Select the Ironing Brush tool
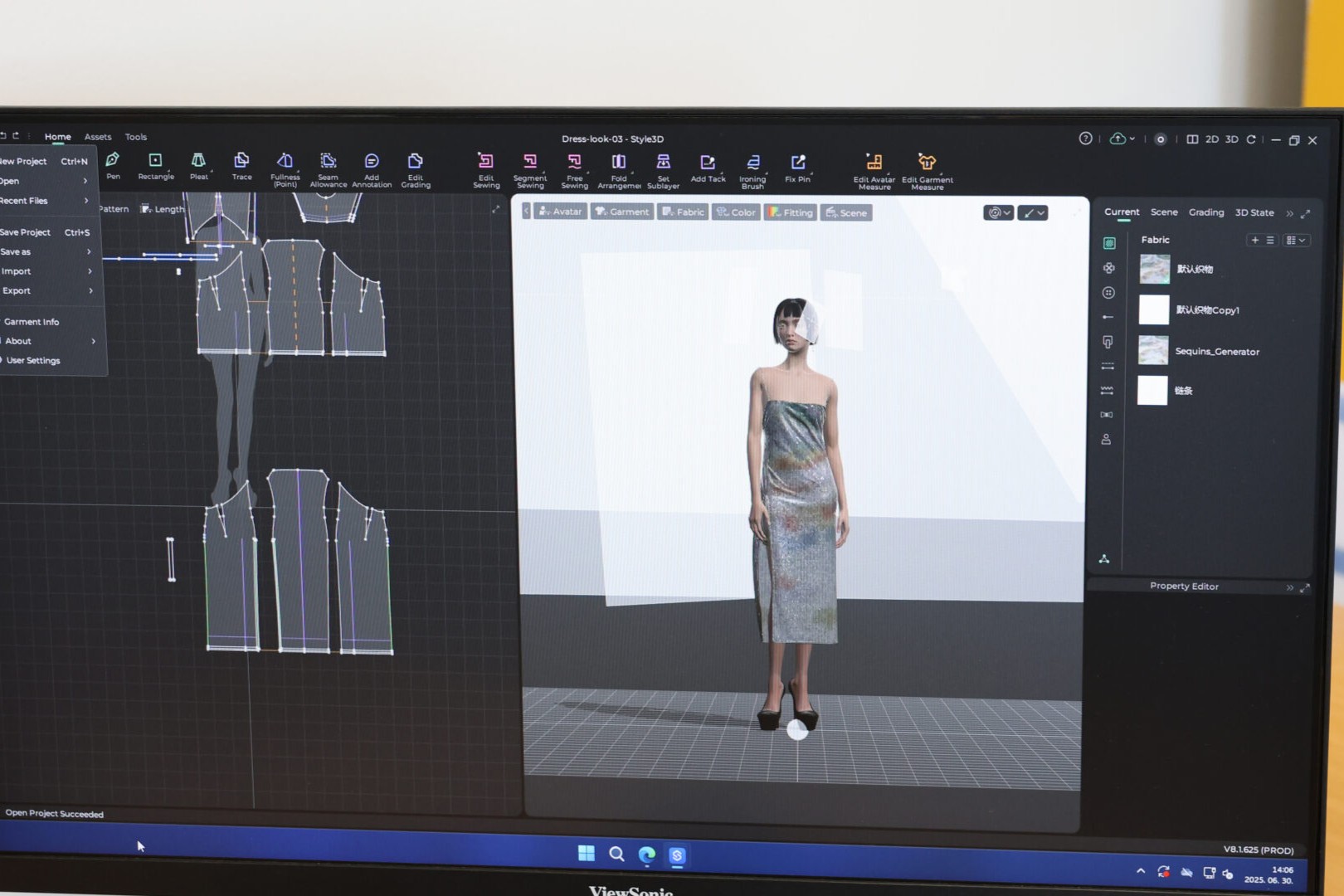 click(752, 171)
